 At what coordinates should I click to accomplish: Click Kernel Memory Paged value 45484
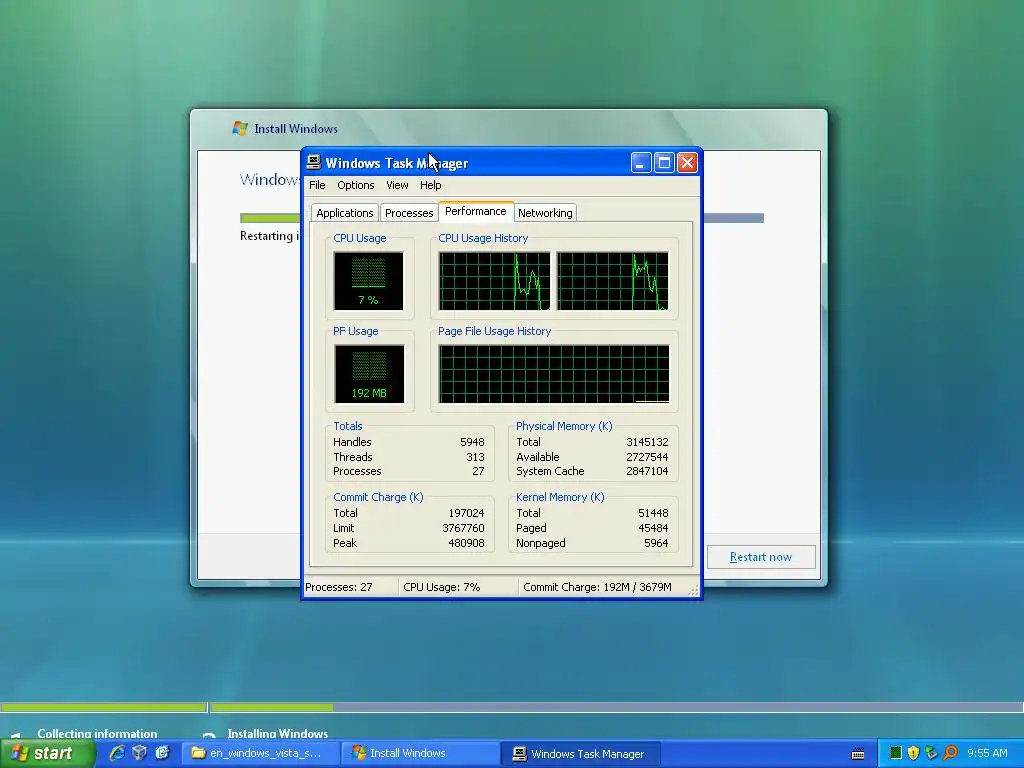click(653, 528)
